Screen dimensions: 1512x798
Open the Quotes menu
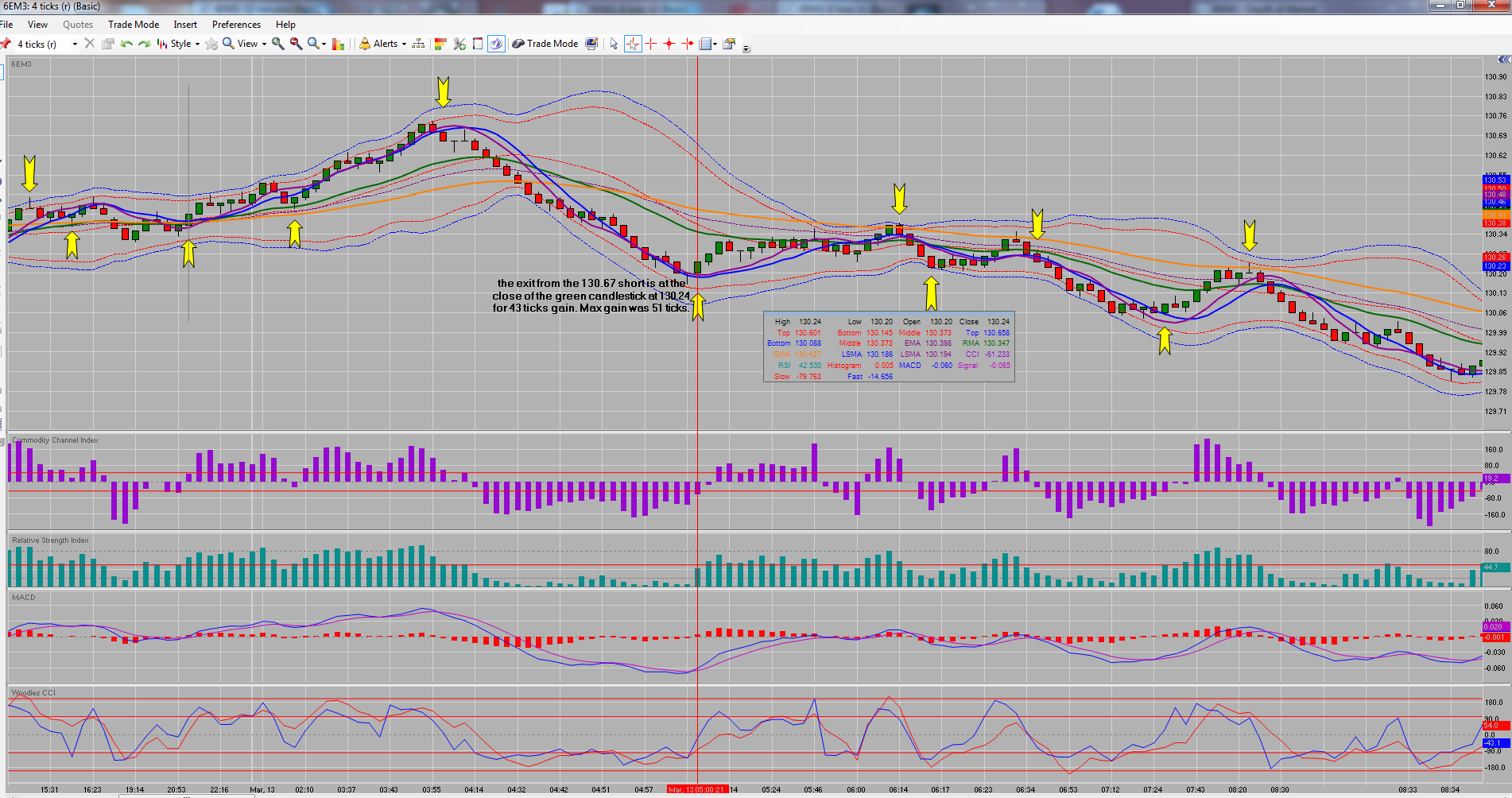tap(78, 25)
